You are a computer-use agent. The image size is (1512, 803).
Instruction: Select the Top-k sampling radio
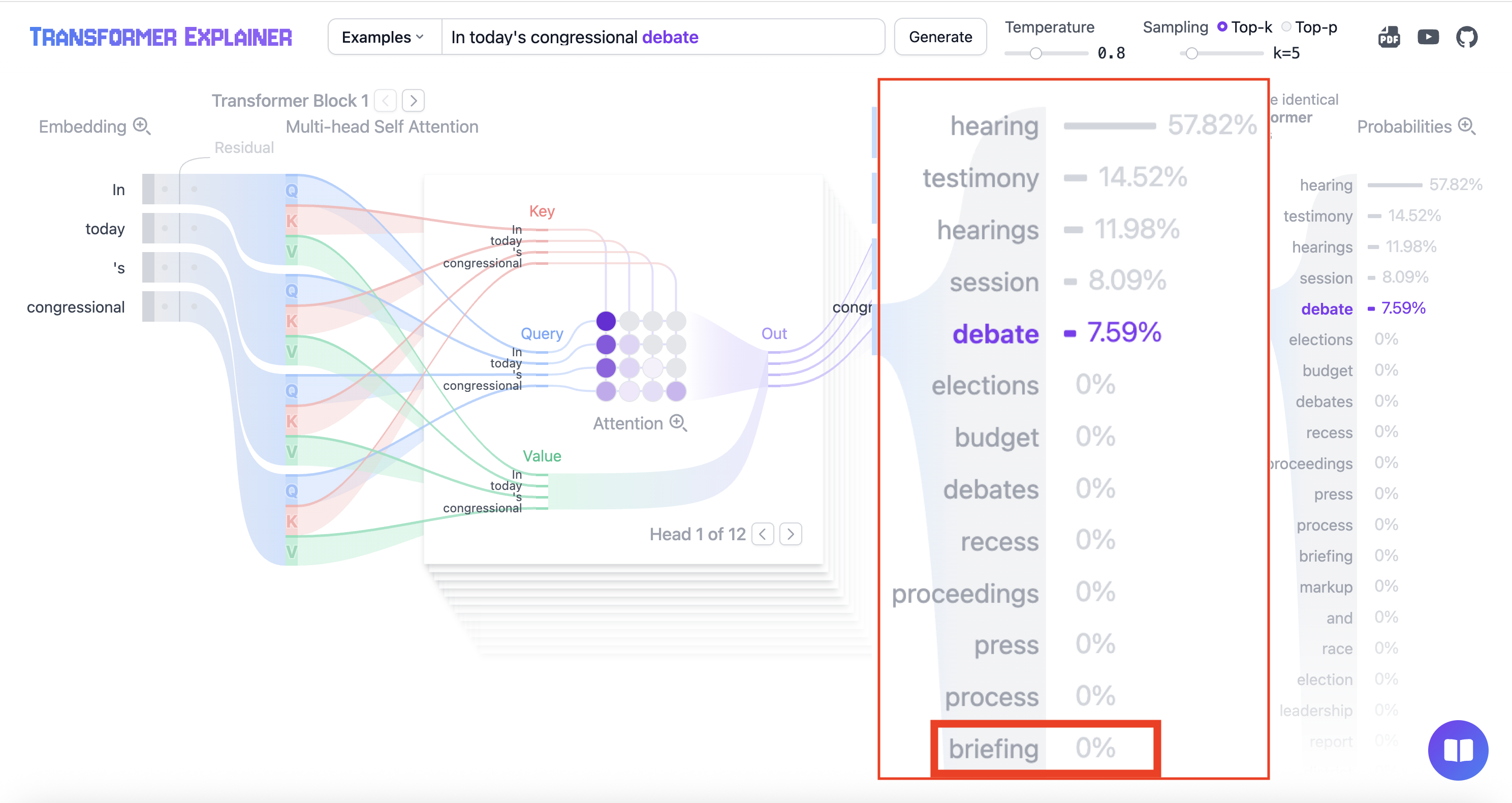pyautogui.click(x=1222, y=27)
